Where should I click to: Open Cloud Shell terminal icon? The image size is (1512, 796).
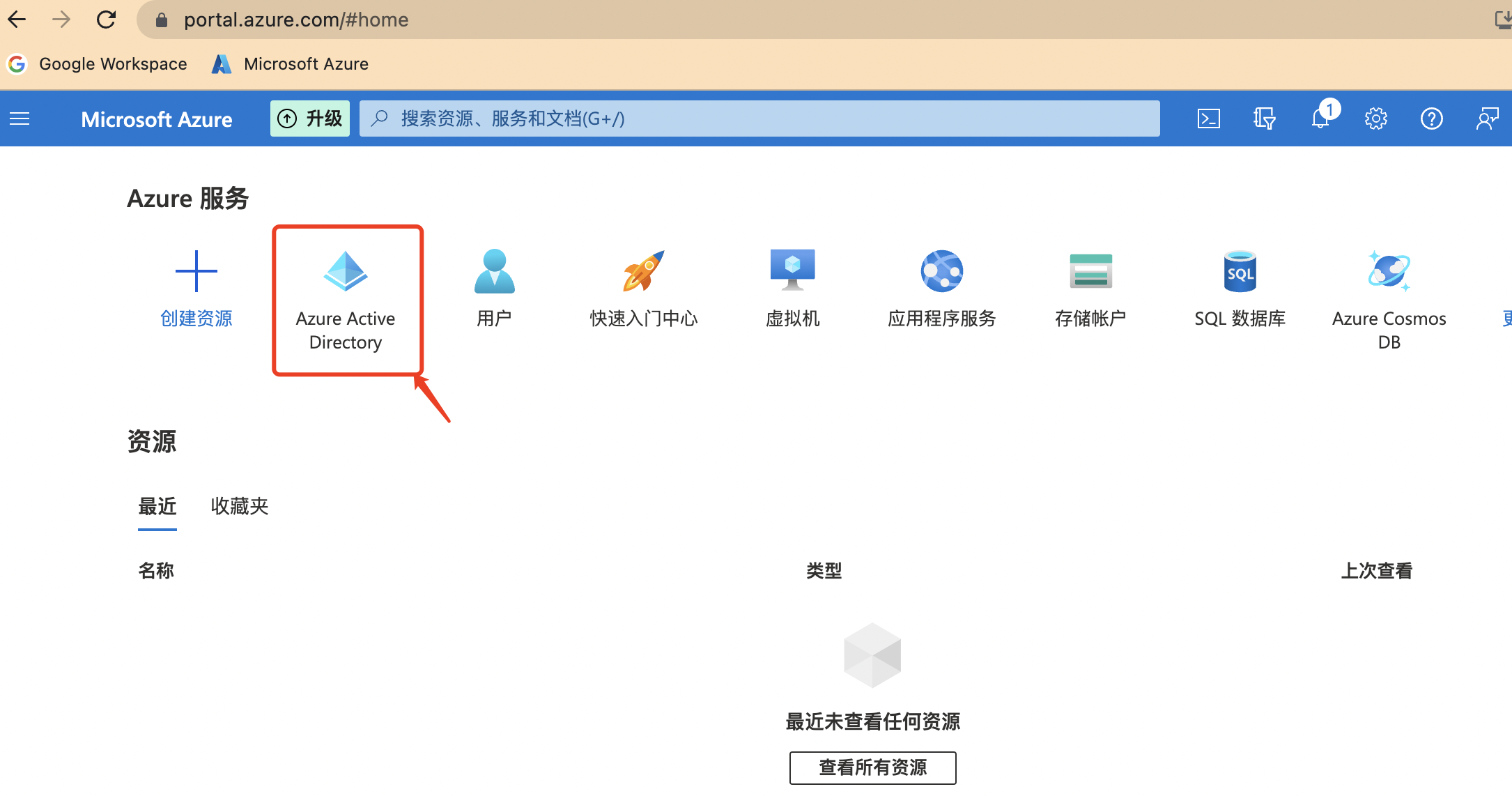point(1209,119)
